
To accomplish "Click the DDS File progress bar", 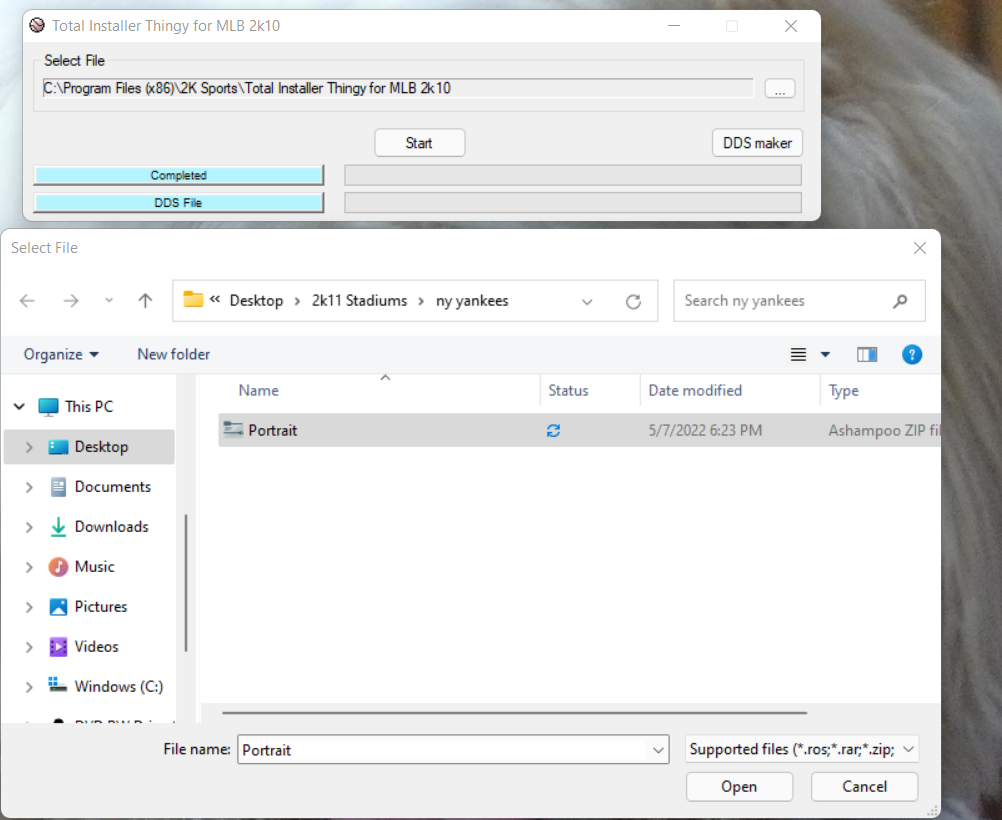I will (178, 203).
